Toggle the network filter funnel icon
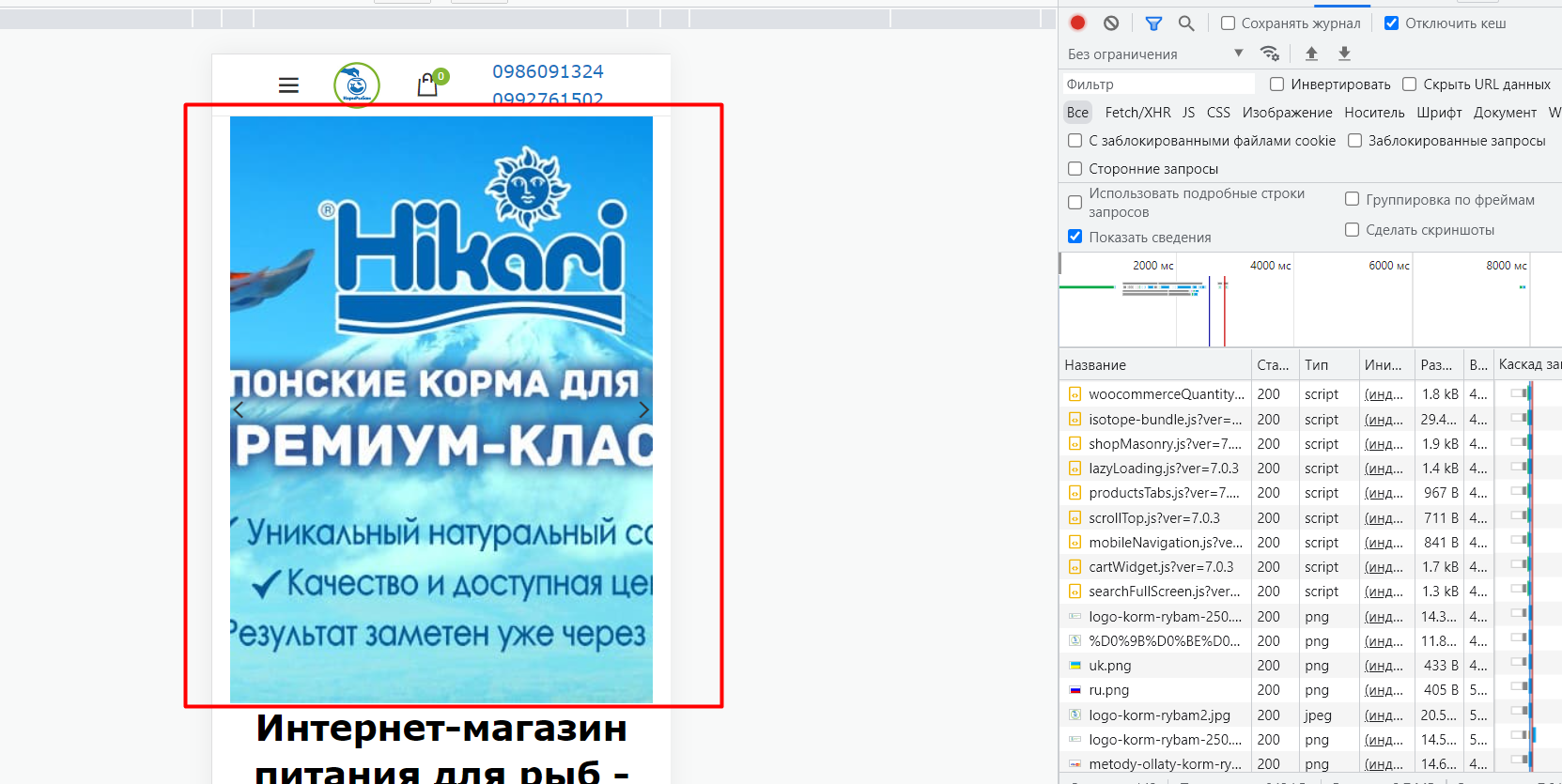1562x784 pixels. 1153,23
